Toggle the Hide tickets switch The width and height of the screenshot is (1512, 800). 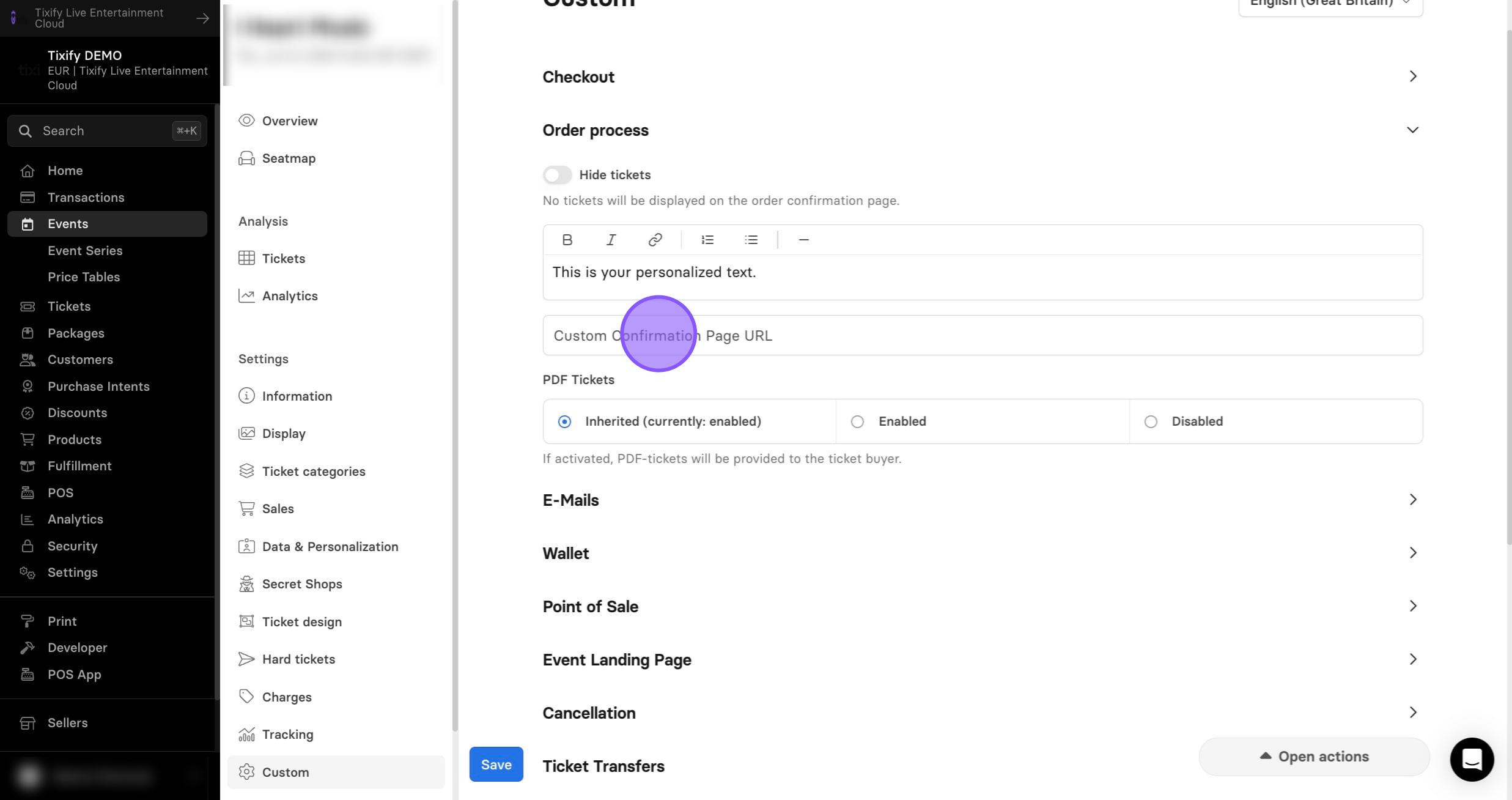coord(557,175)
